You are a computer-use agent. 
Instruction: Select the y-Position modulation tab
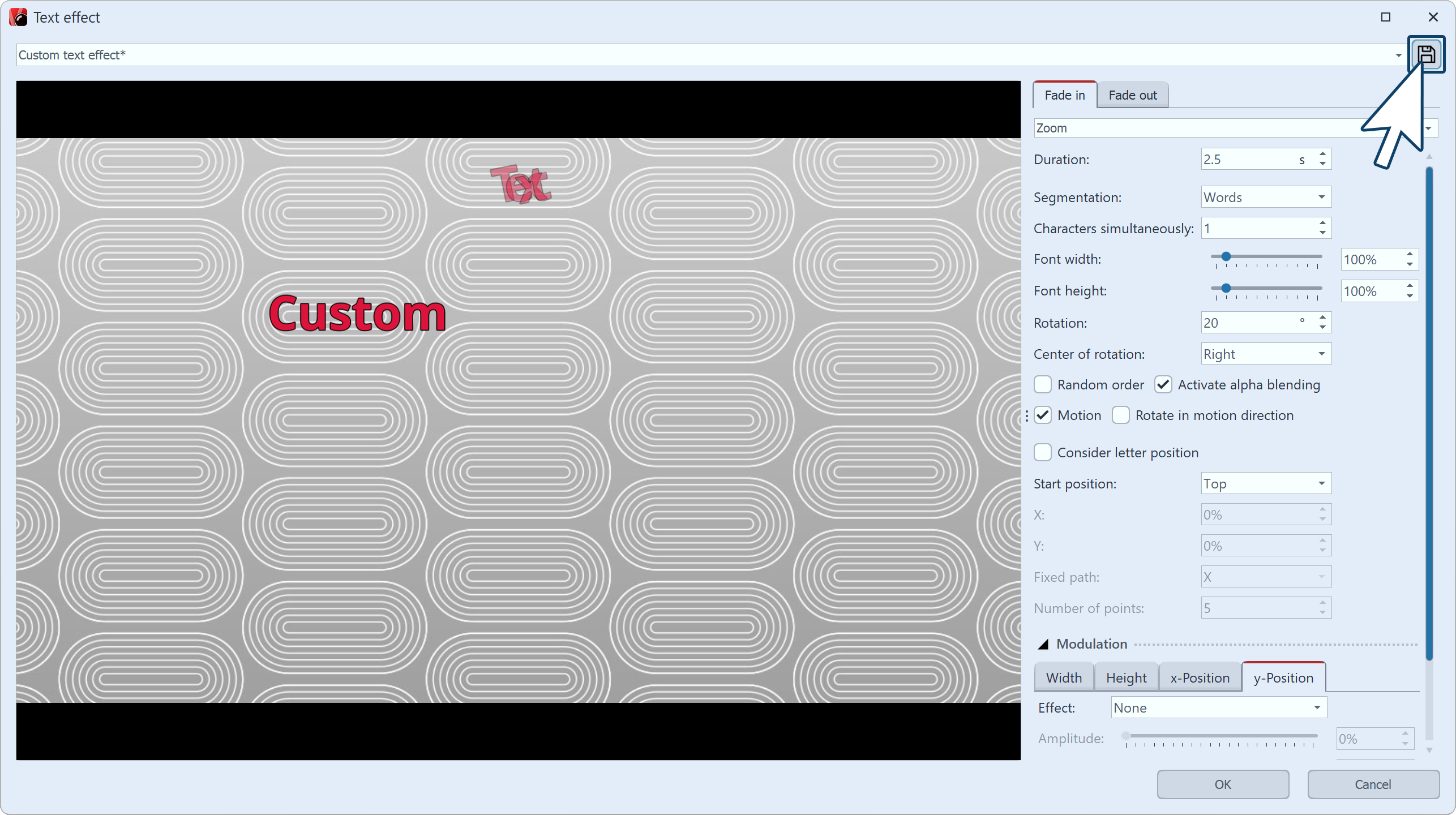(1283, 677)
